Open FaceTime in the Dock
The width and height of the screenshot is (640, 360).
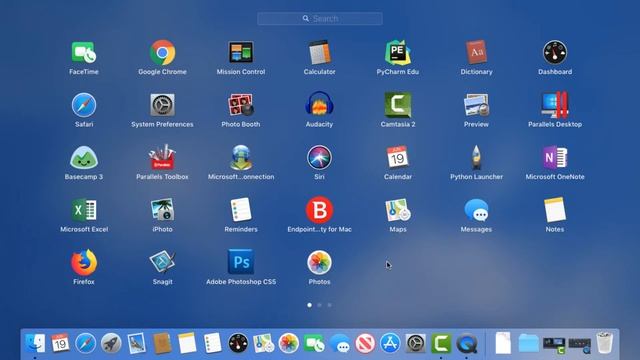(314, 343)
